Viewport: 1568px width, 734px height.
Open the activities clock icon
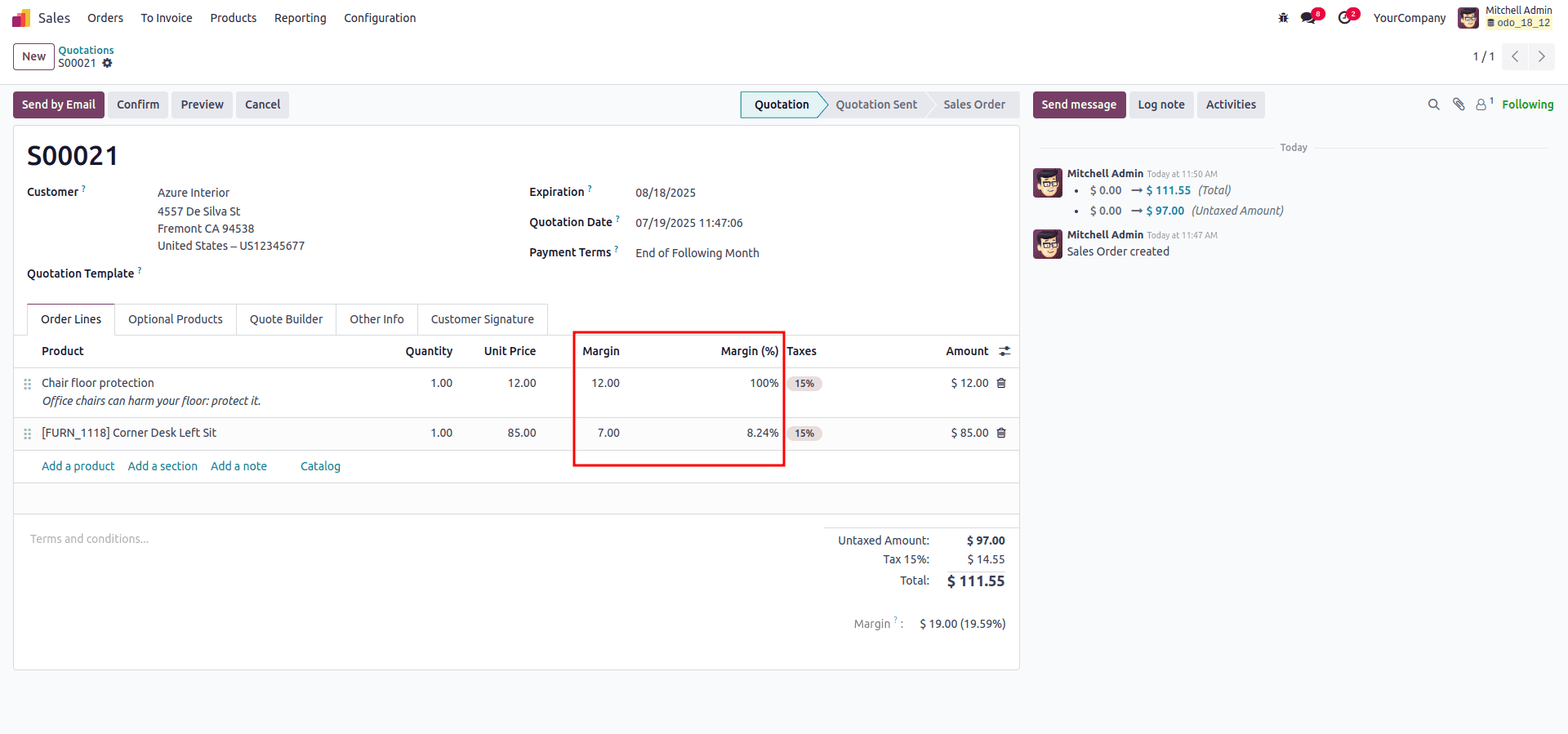tap(1345, 18)
